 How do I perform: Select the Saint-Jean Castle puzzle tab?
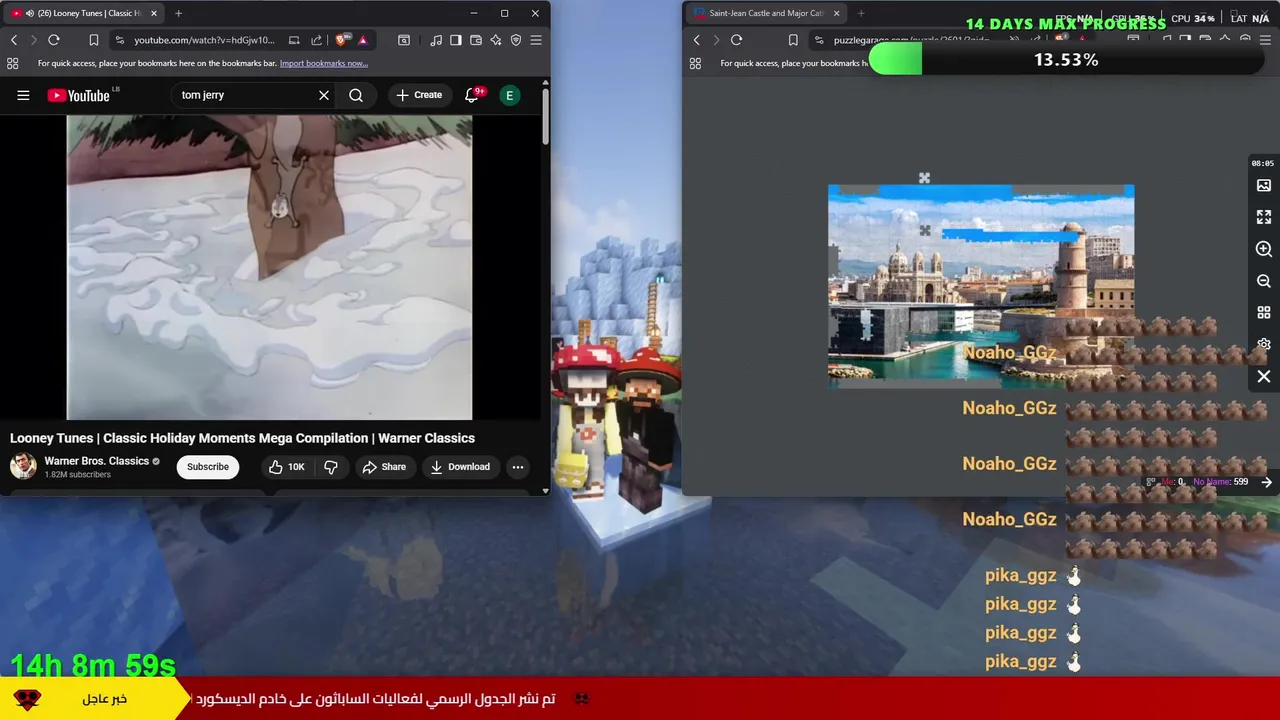(x=765, y=13)
